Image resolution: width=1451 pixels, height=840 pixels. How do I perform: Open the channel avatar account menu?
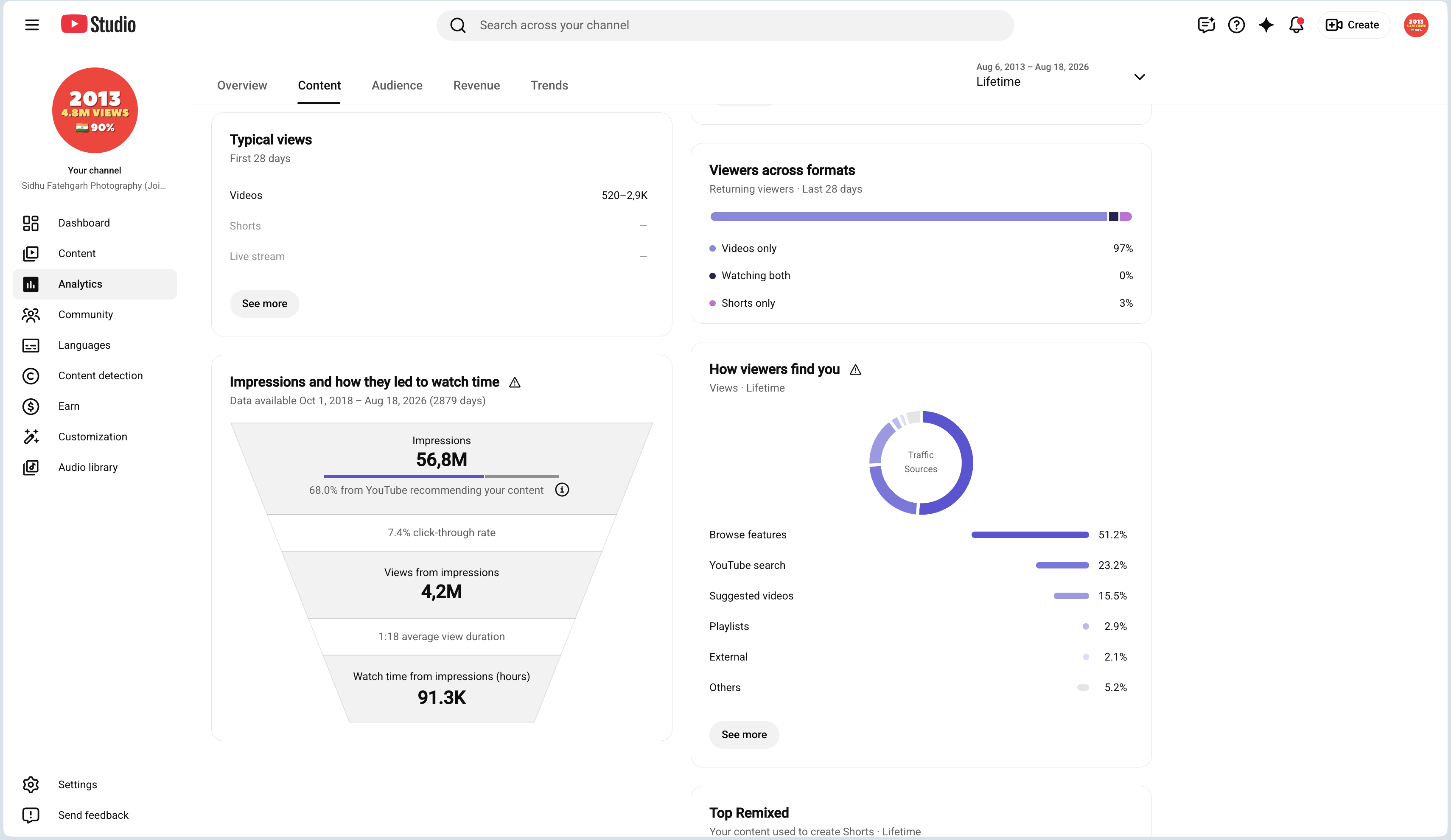click(x=1416, y=25)
